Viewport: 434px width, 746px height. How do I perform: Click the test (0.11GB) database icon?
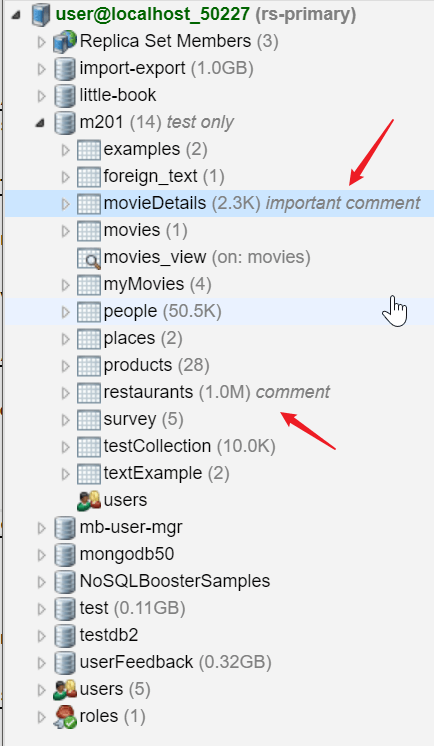click(x=64, y=609)
